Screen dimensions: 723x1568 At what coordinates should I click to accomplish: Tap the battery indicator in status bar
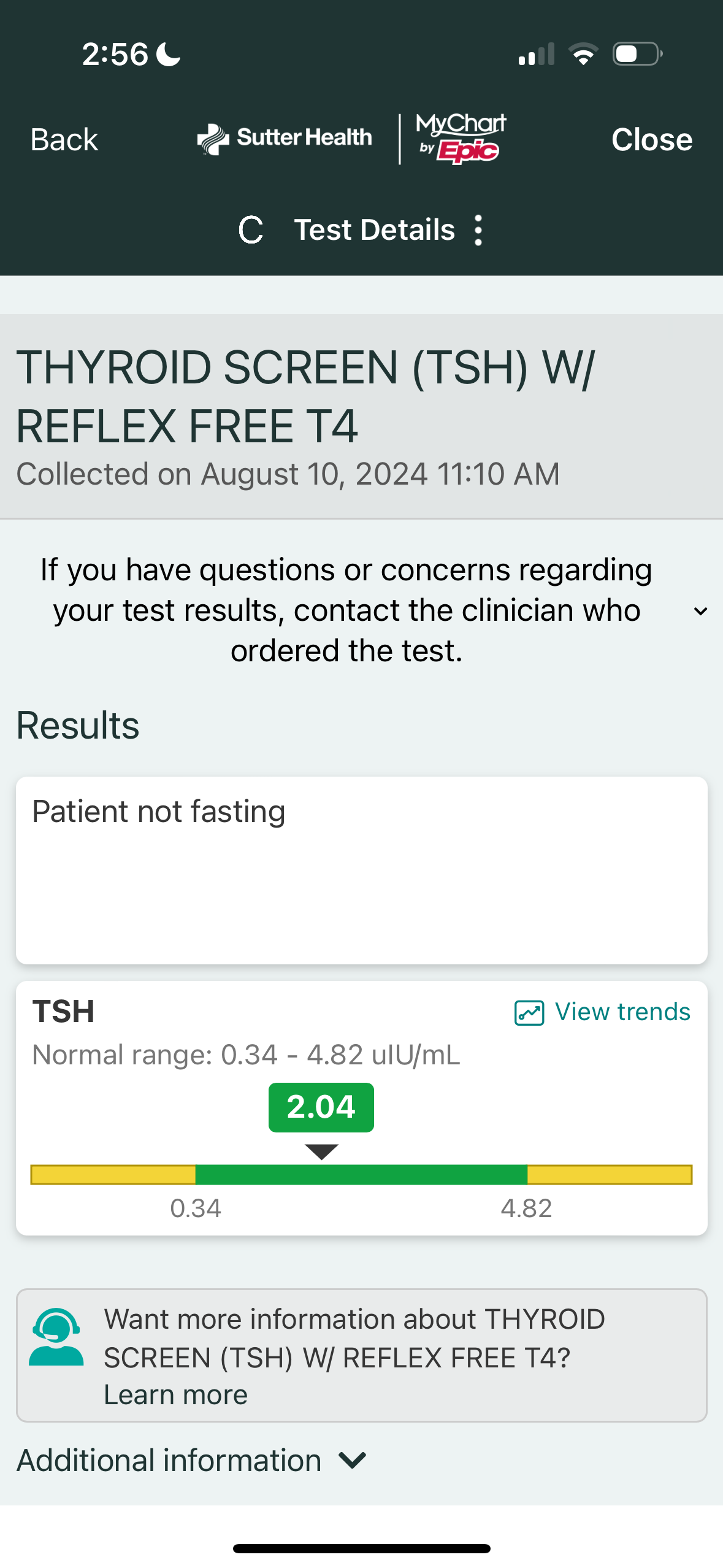[x=637, y=54]
